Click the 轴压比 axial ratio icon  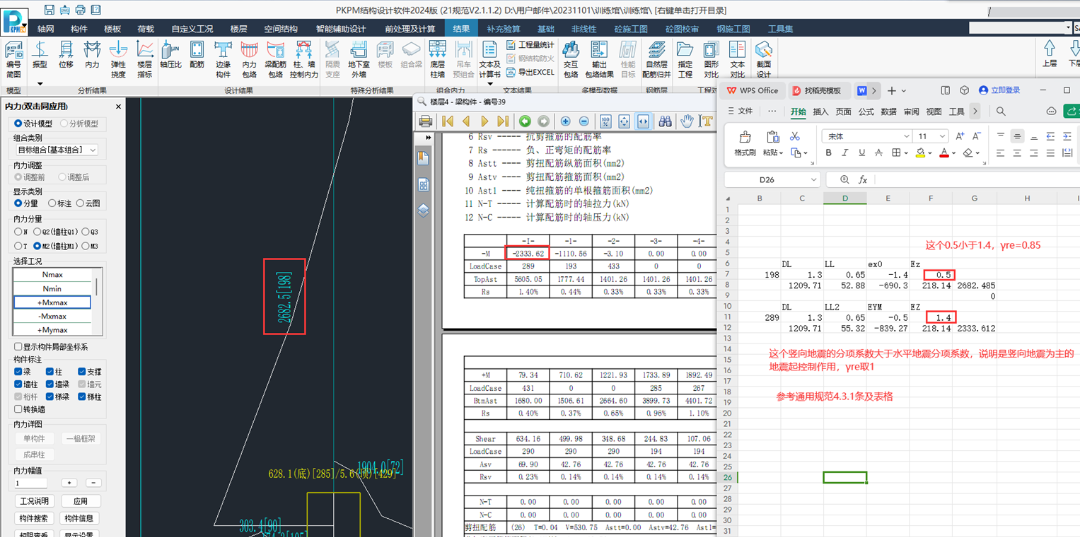pyautogui.click(x=169, y=55)
